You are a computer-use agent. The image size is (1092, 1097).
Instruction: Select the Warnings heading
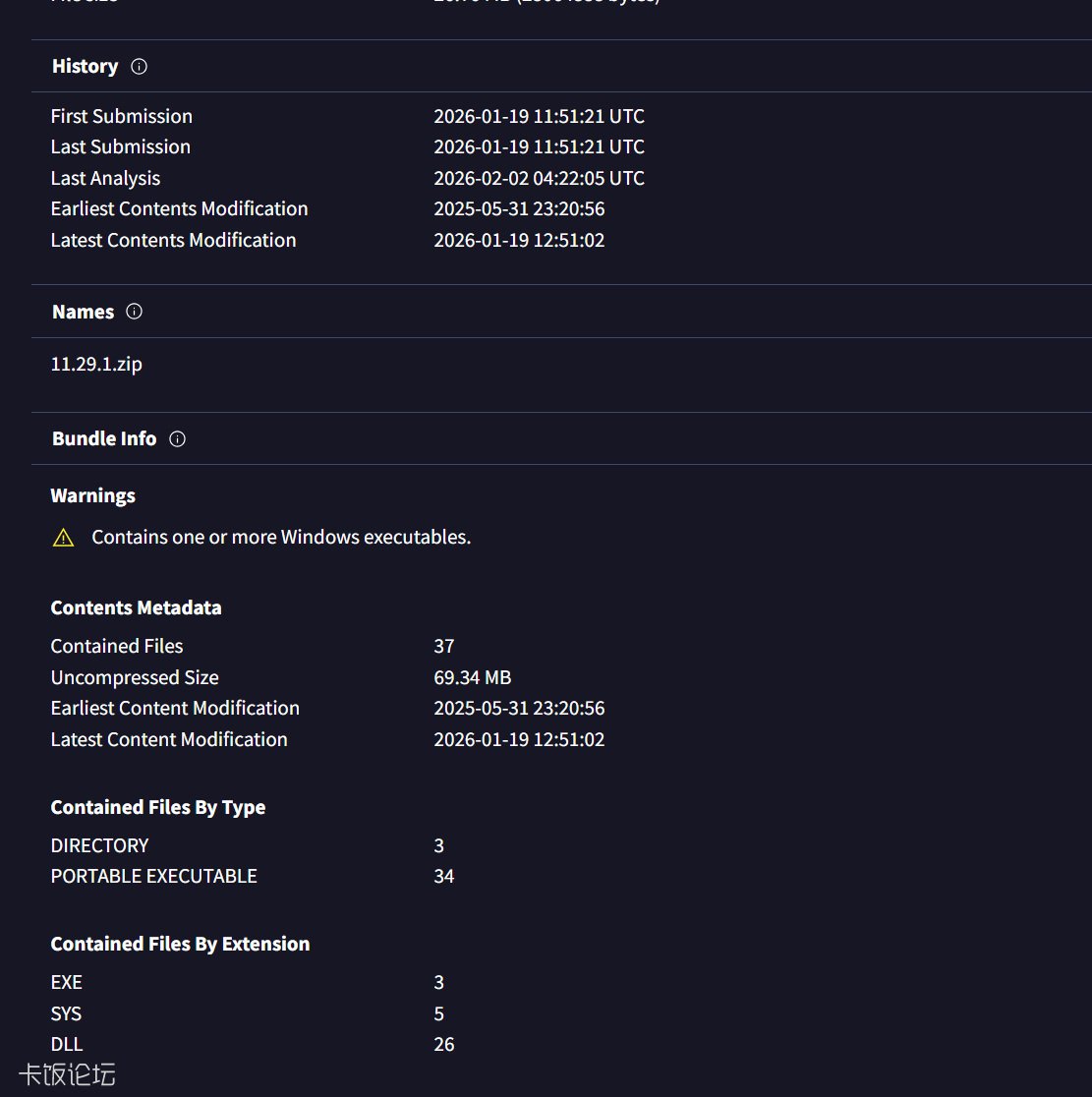[92, 495]
